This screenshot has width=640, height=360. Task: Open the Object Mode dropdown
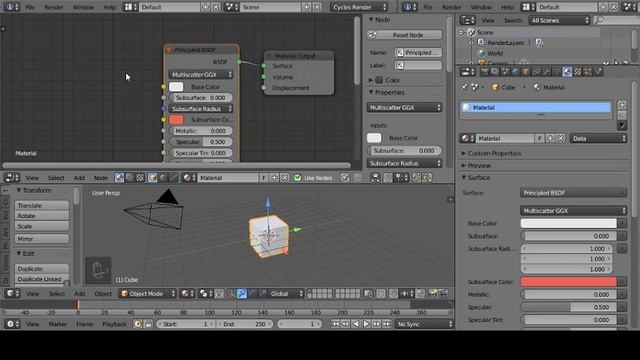pyautogui.click(x=147, y=293)
